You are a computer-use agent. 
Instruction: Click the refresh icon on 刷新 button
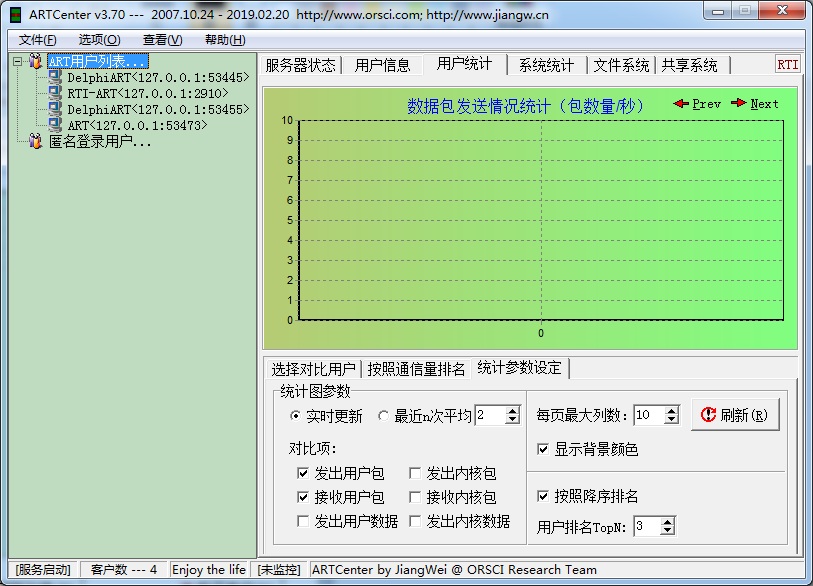(x=708, y=415)
